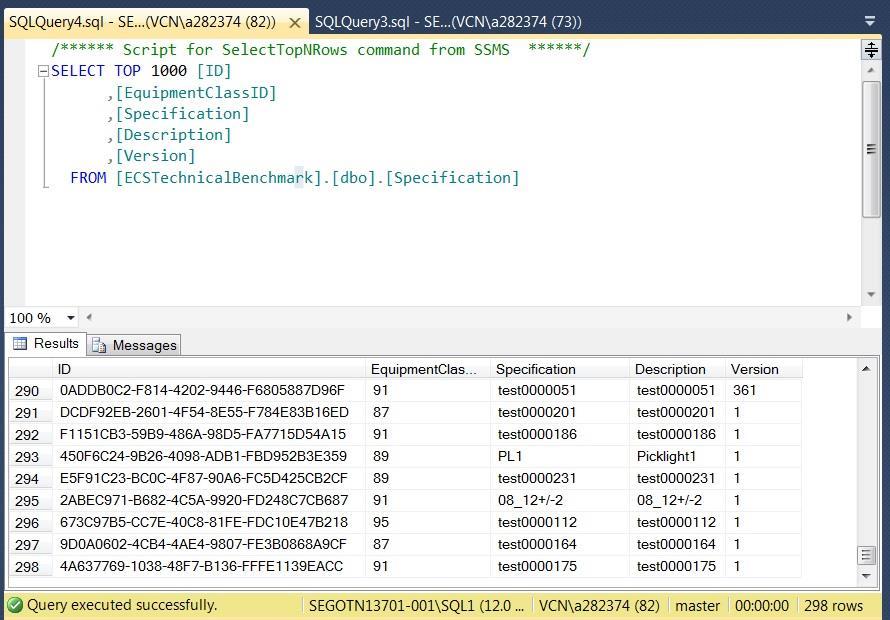Click the editor horizontal scroll right arrow

click(849, 317)
